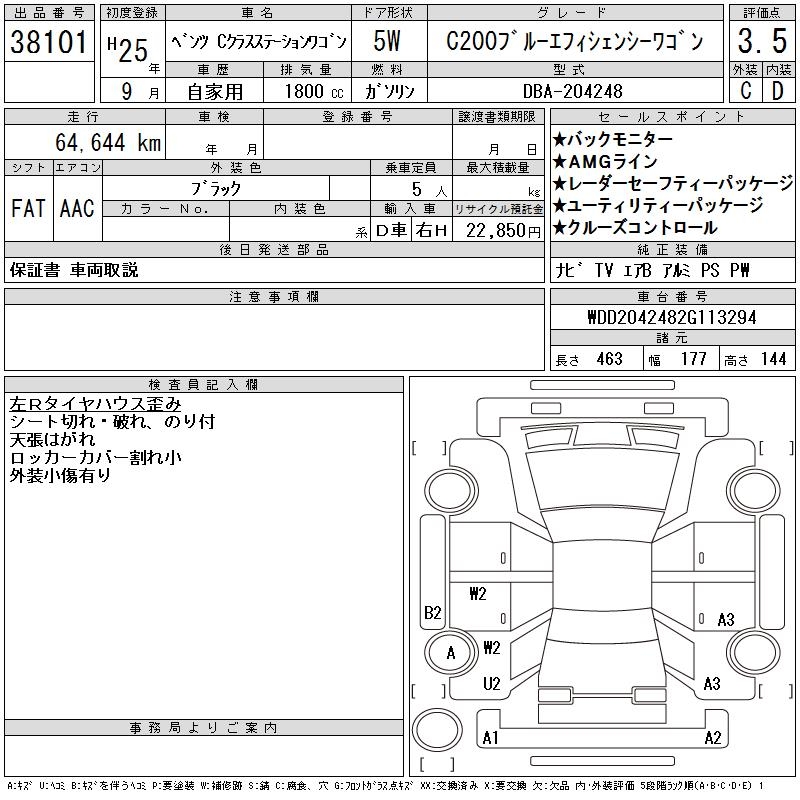Click the star beside AMGライン
Viewport: 800px width, 800px height.
560,162
